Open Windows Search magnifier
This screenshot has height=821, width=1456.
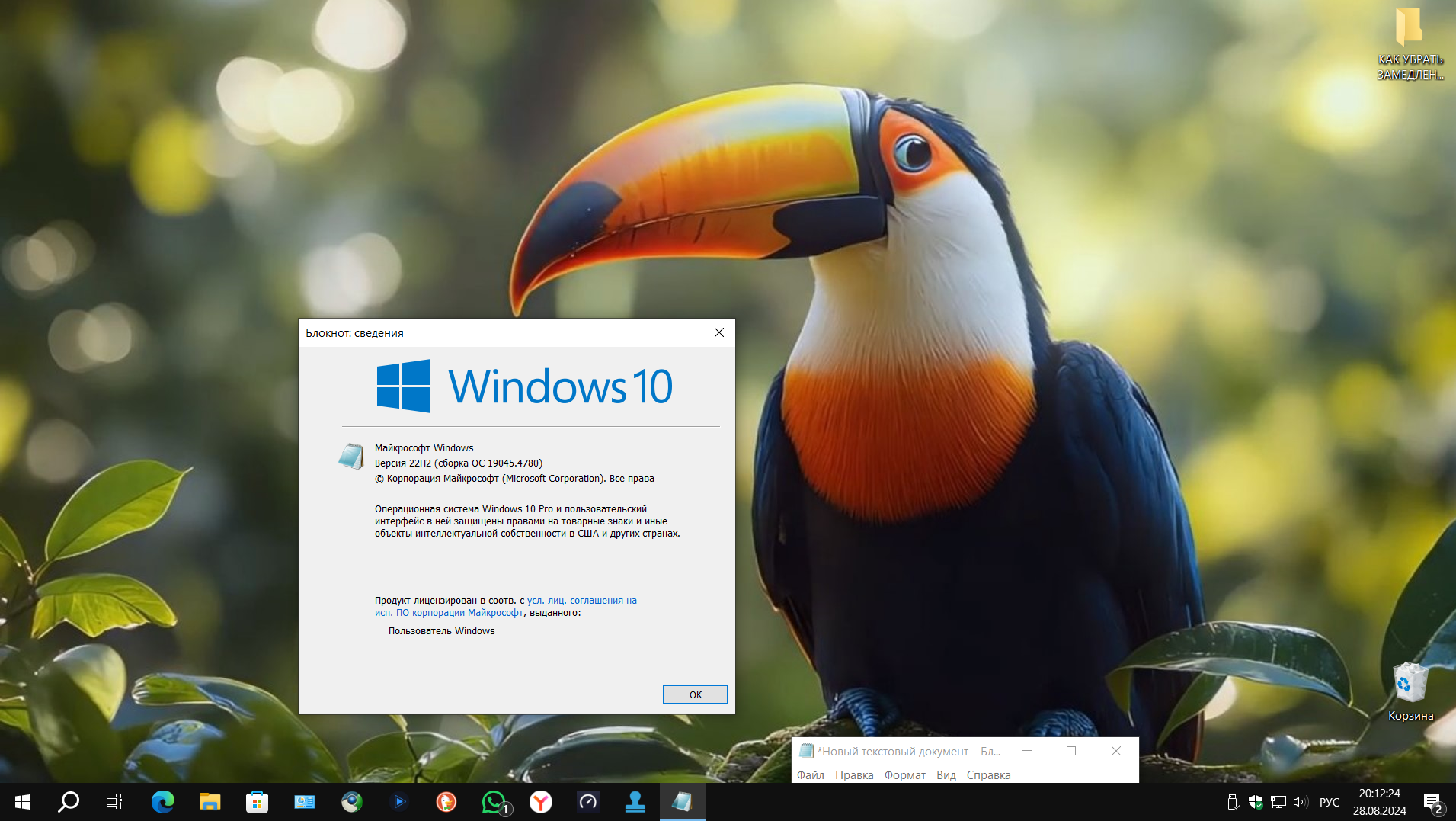(x=69, y=802)
